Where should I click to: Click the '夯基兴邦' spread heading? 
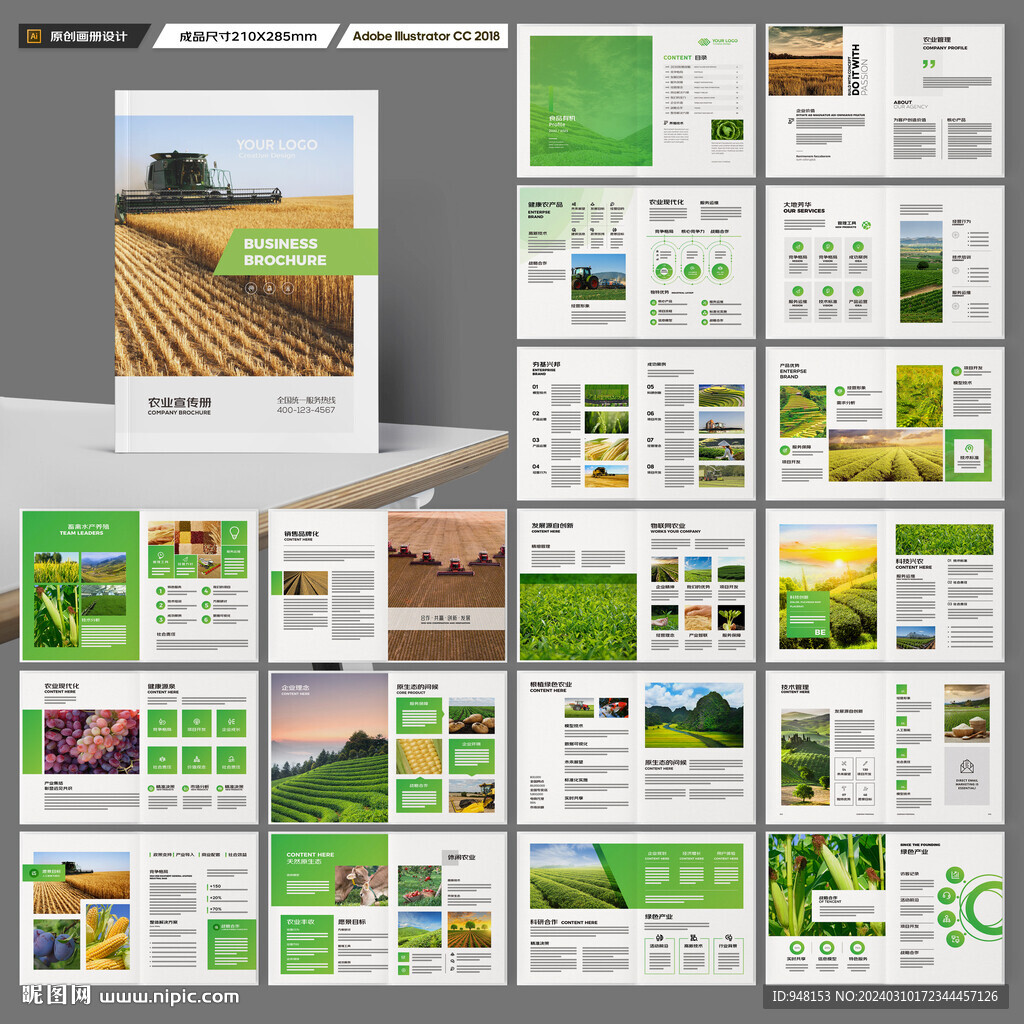click(546, 364)
